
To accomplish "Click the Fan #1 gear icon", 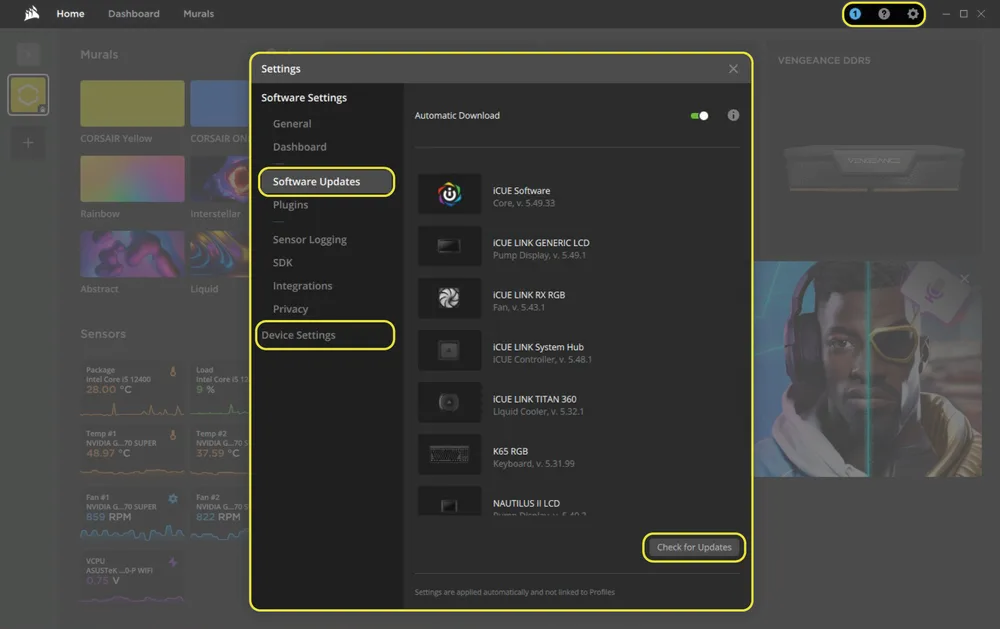I will pyautogui.click(x=173, y=498).
